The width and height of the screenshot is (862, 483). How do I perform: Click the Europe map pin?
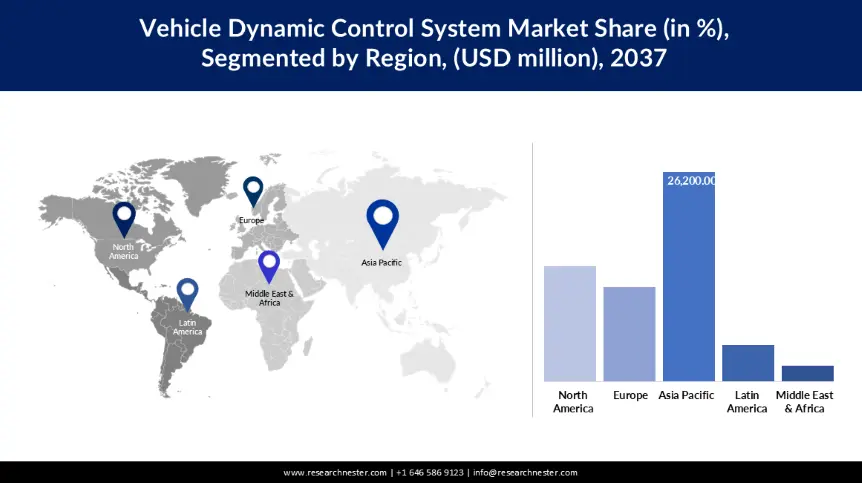(x=253, y=191)
